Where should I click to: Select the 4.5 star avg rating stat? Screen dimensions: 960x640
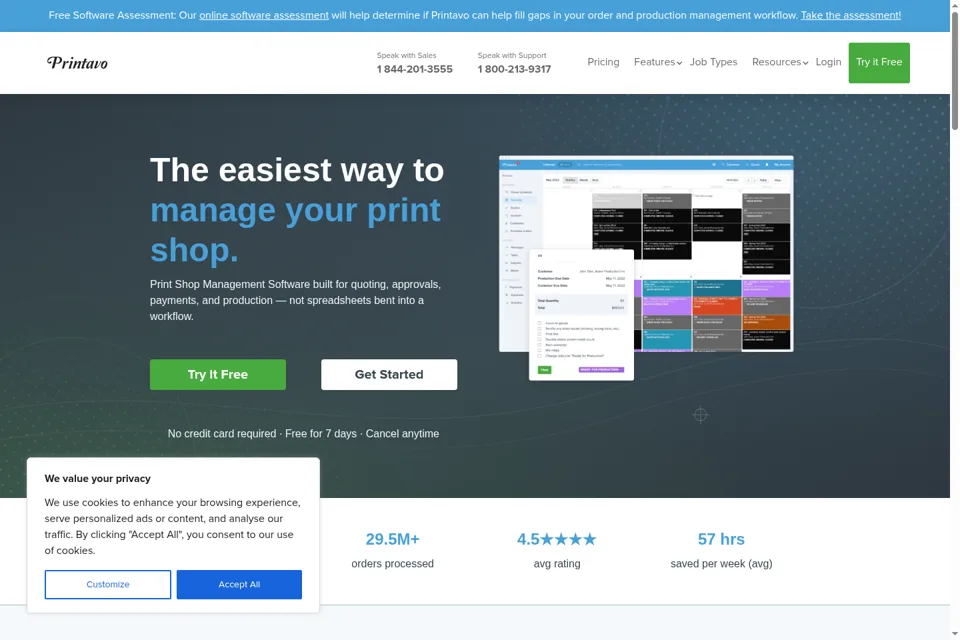(x=557, y=550)
